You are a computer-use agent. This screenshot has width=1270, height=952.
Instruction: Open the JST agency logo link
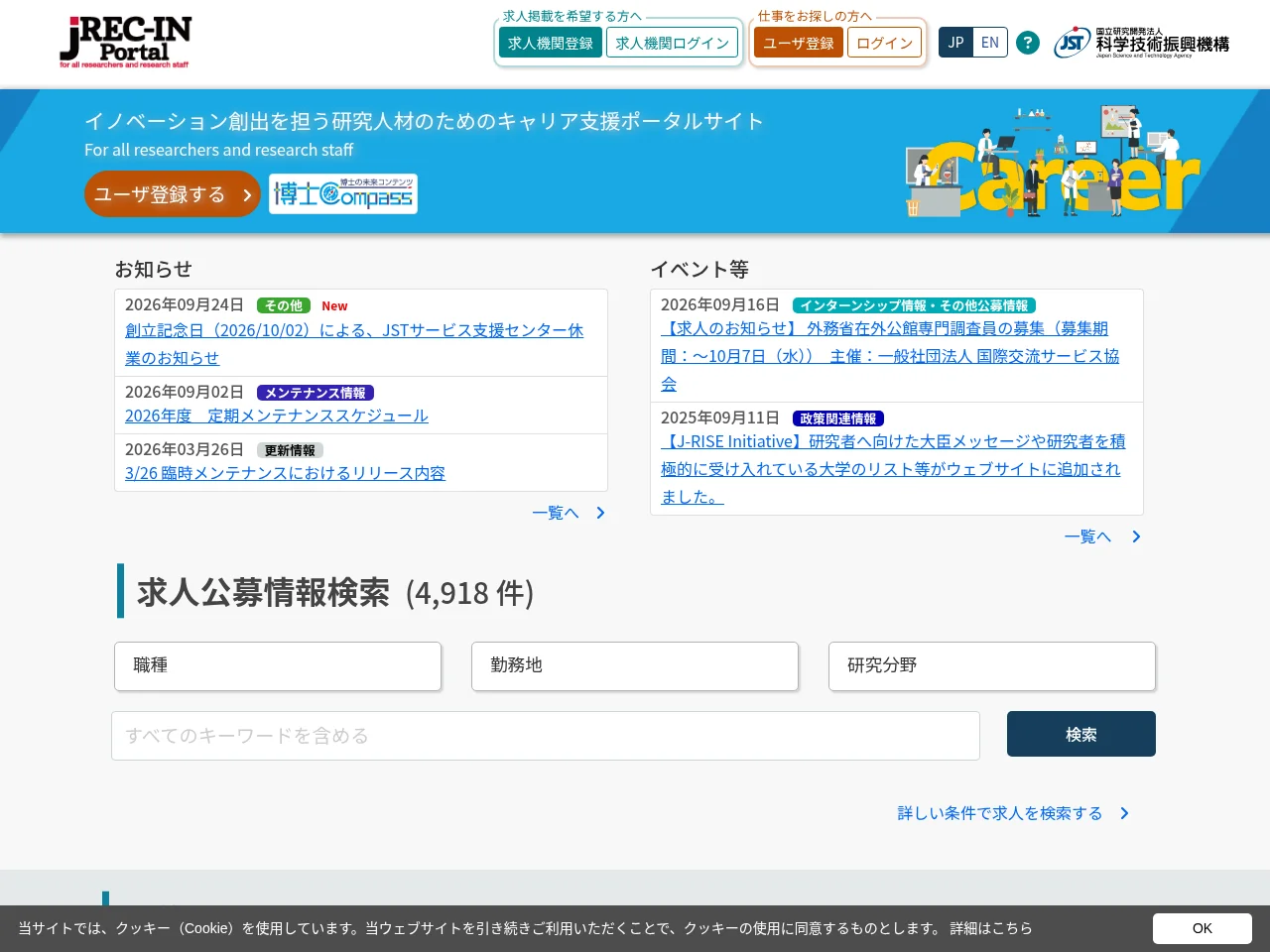[x=1141, y=43]
